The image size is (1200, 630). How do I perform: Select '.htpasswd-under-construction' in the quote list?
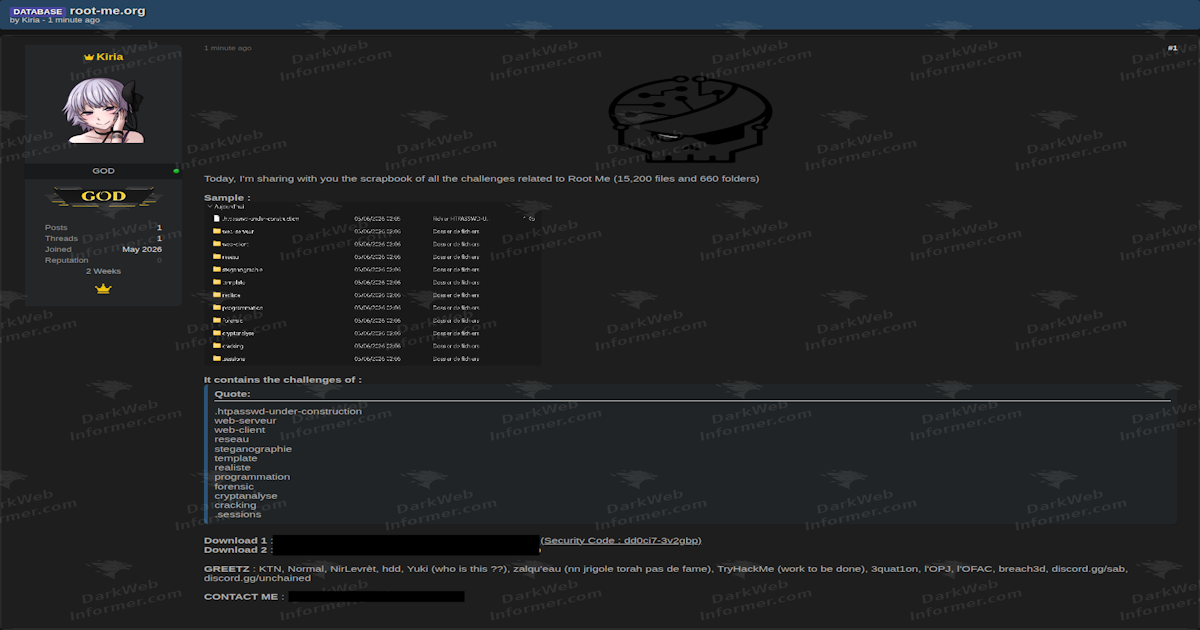[x=288, y=411]
